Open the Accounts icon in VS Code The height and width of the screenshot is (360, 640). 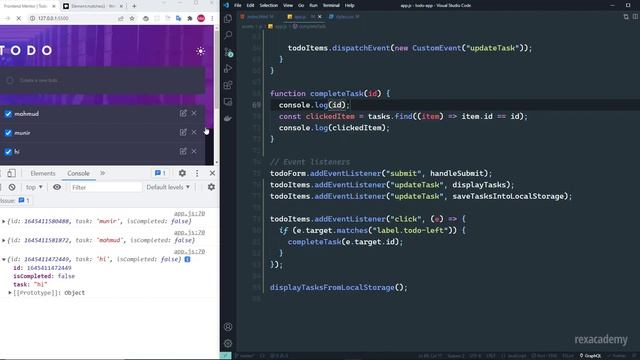coord(228,327)
